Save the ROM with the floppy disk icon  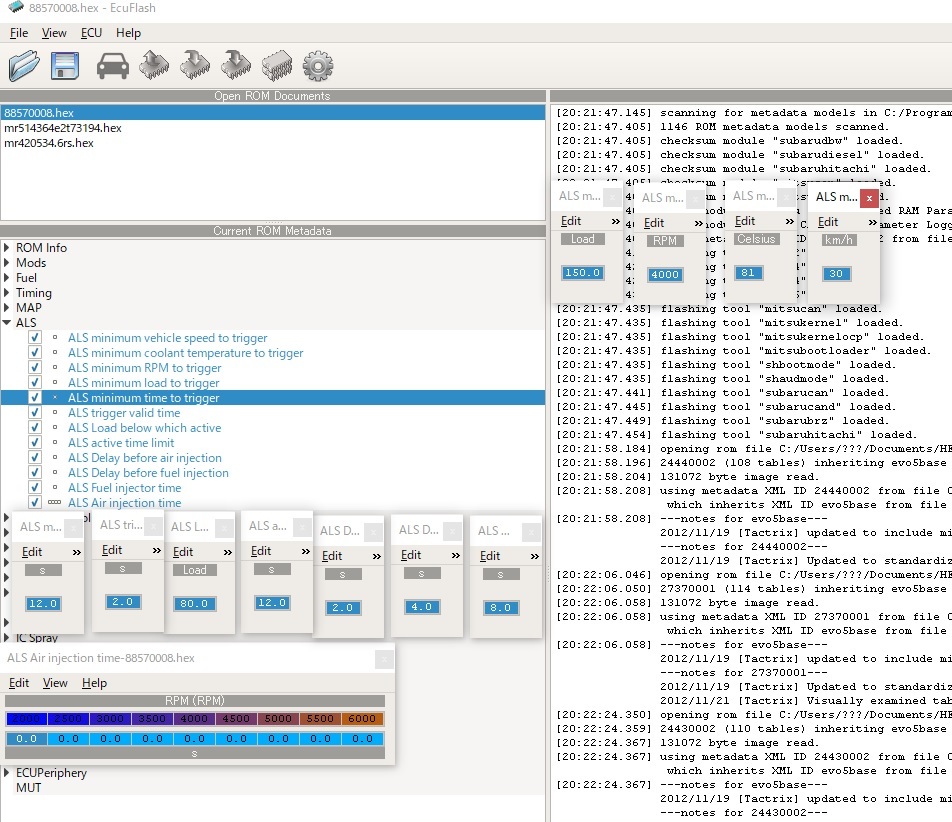click(65, 66)
